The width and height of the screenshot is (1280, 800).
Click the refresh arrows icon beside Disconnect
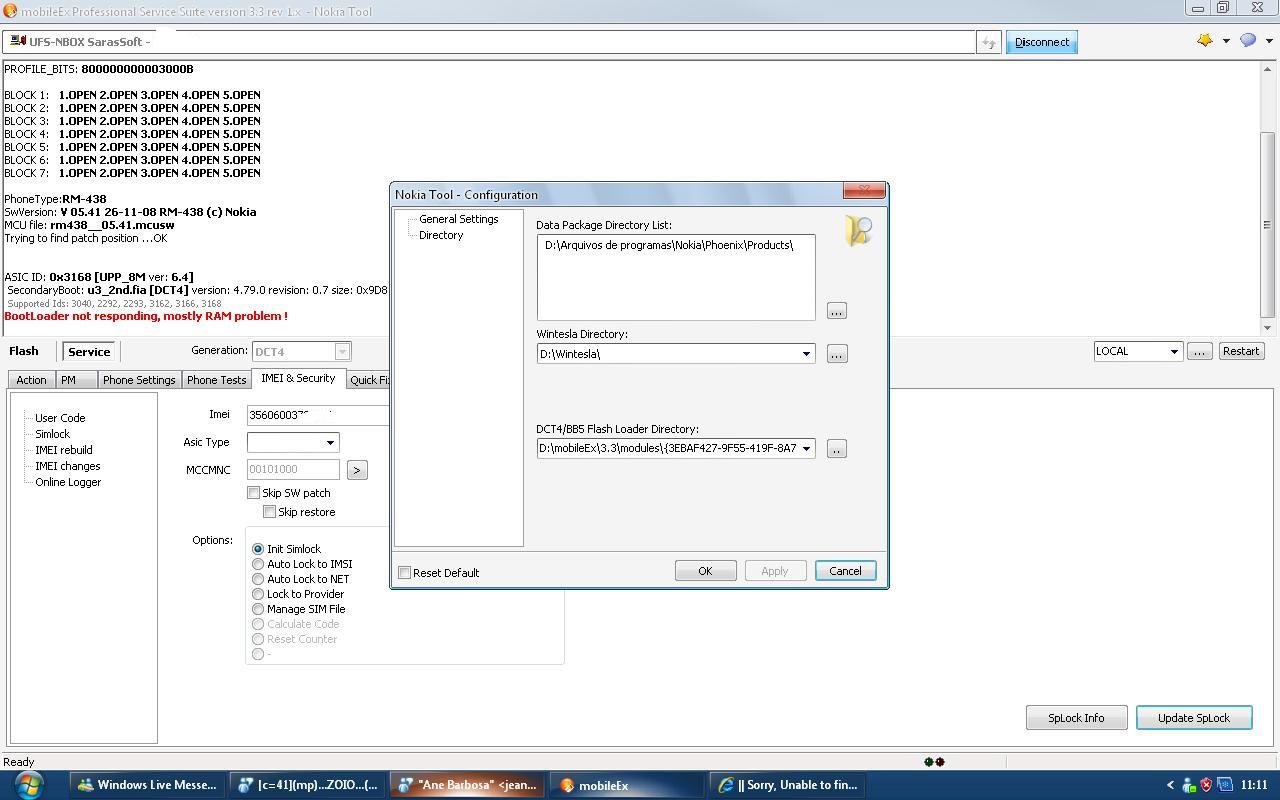tap(988, 42)
